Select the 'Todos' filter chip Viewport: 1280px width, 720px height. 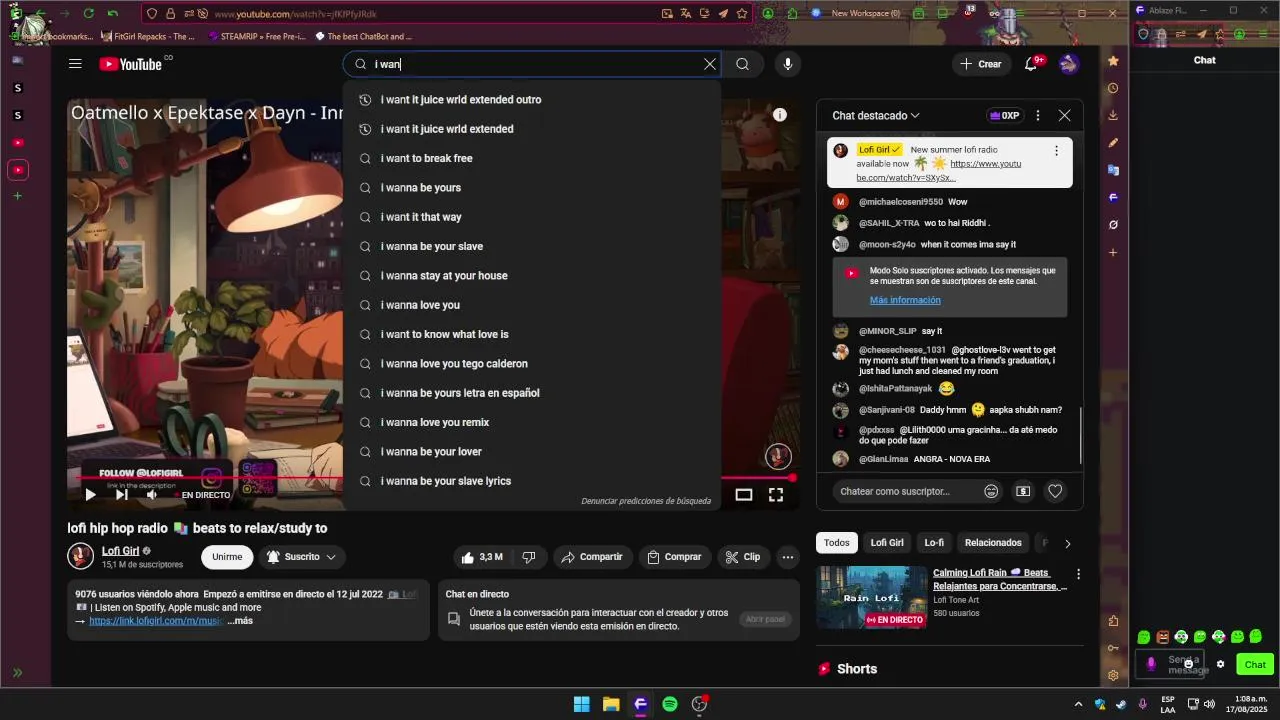837,543
